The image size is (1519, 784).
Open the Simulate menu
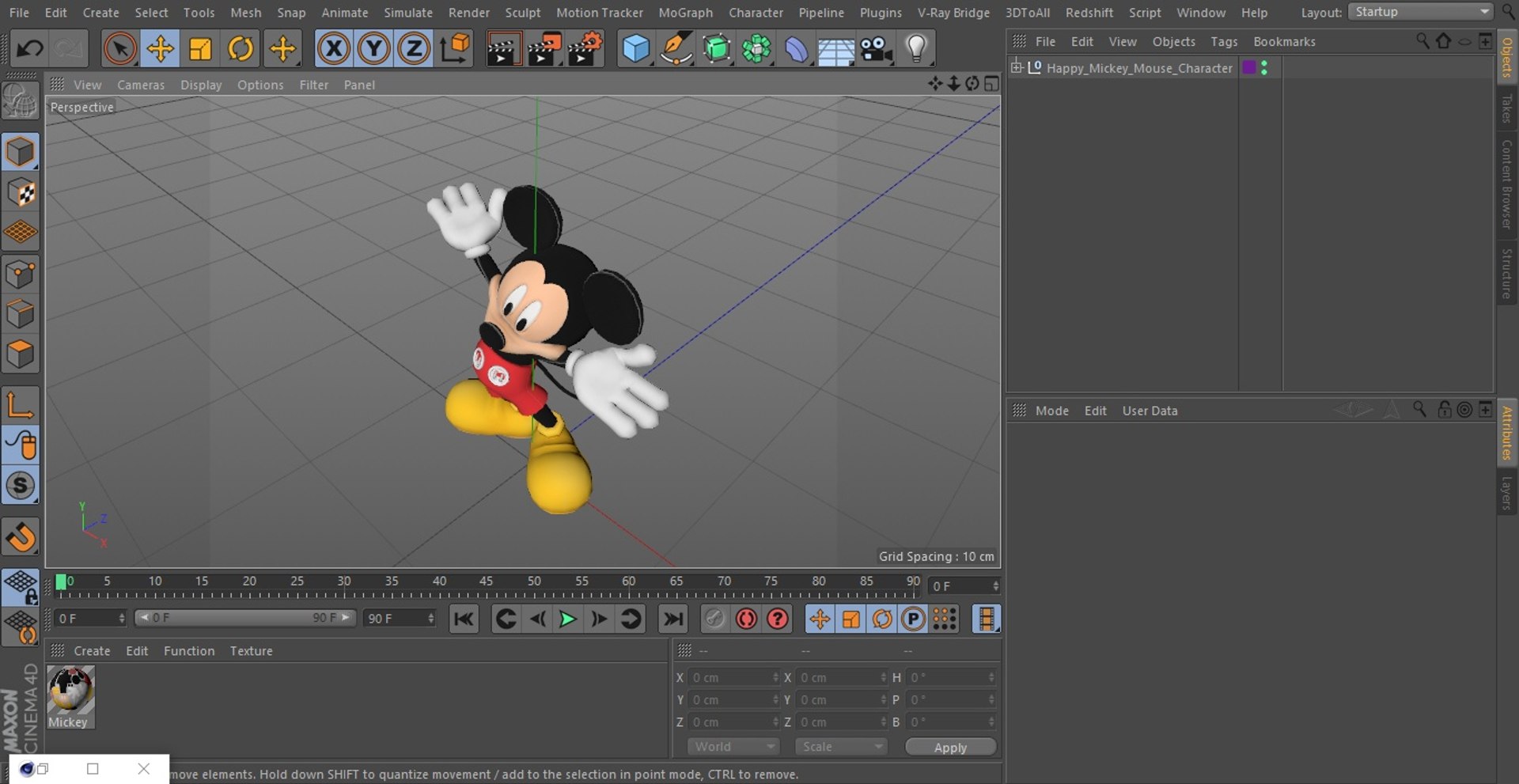pos(408,13)
